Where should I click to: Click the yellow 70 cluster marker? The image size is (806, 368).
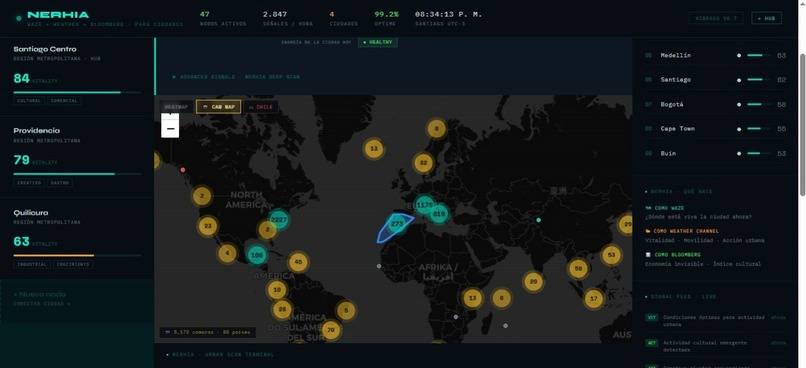point(331,330)
